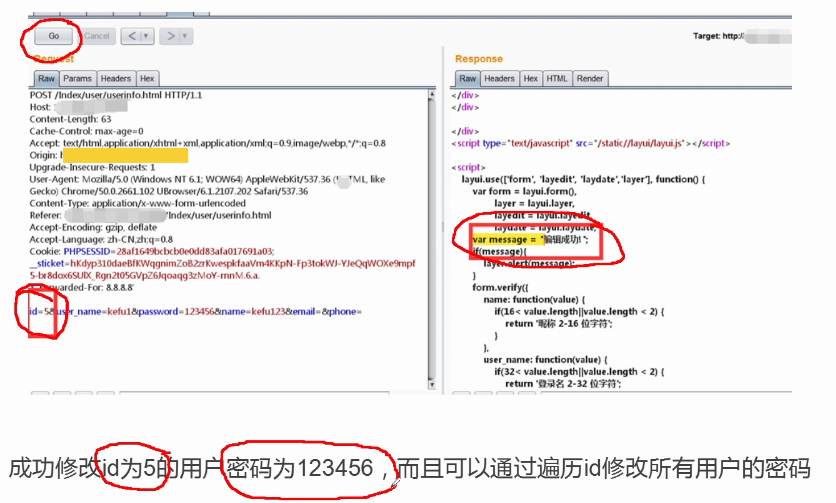Click the Cancel button
Viewport: 836px width, 503px height.
tap(97, 36)
